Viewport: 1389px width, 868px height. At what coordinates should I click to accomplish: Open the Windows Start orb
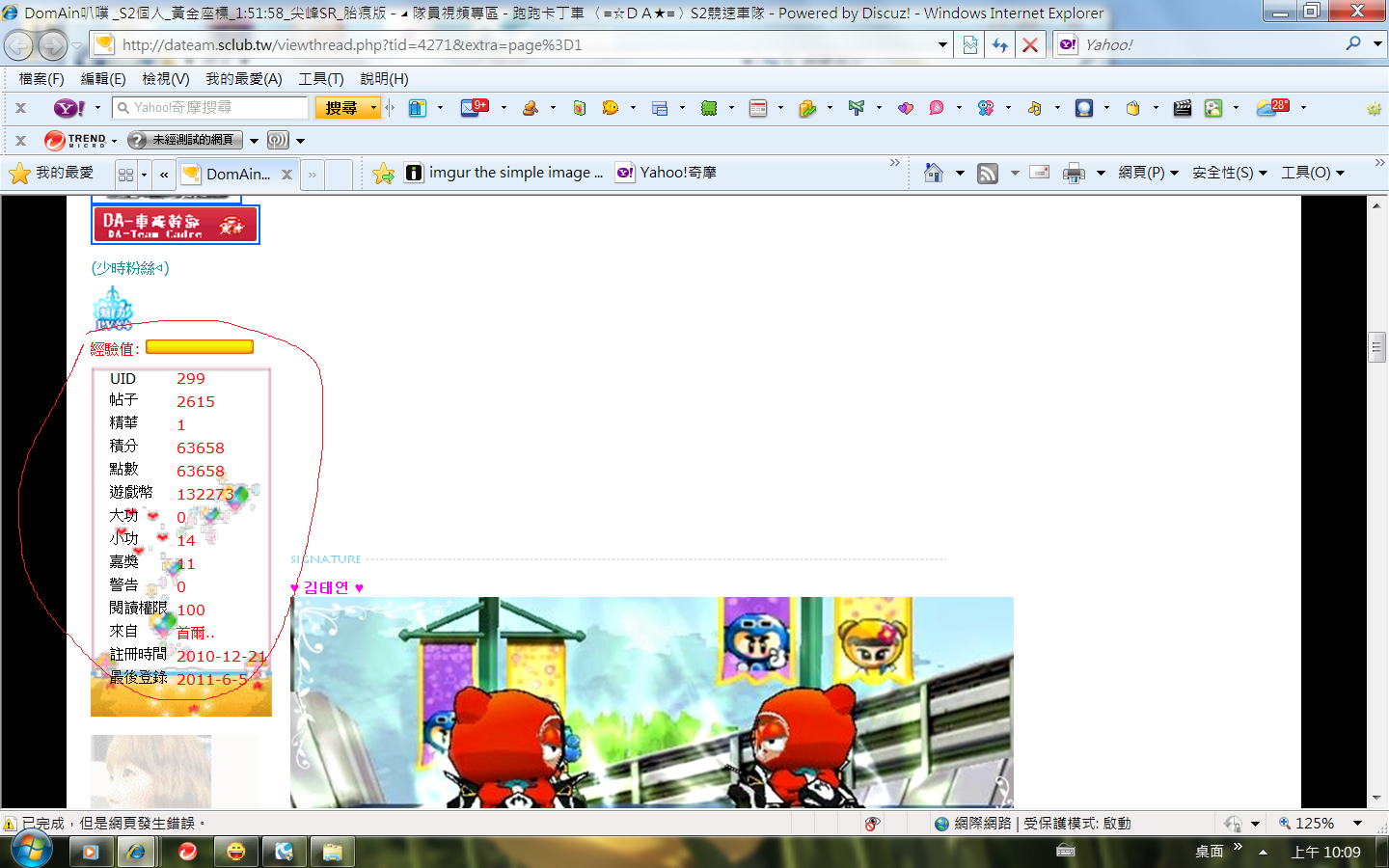click(31, 850)
